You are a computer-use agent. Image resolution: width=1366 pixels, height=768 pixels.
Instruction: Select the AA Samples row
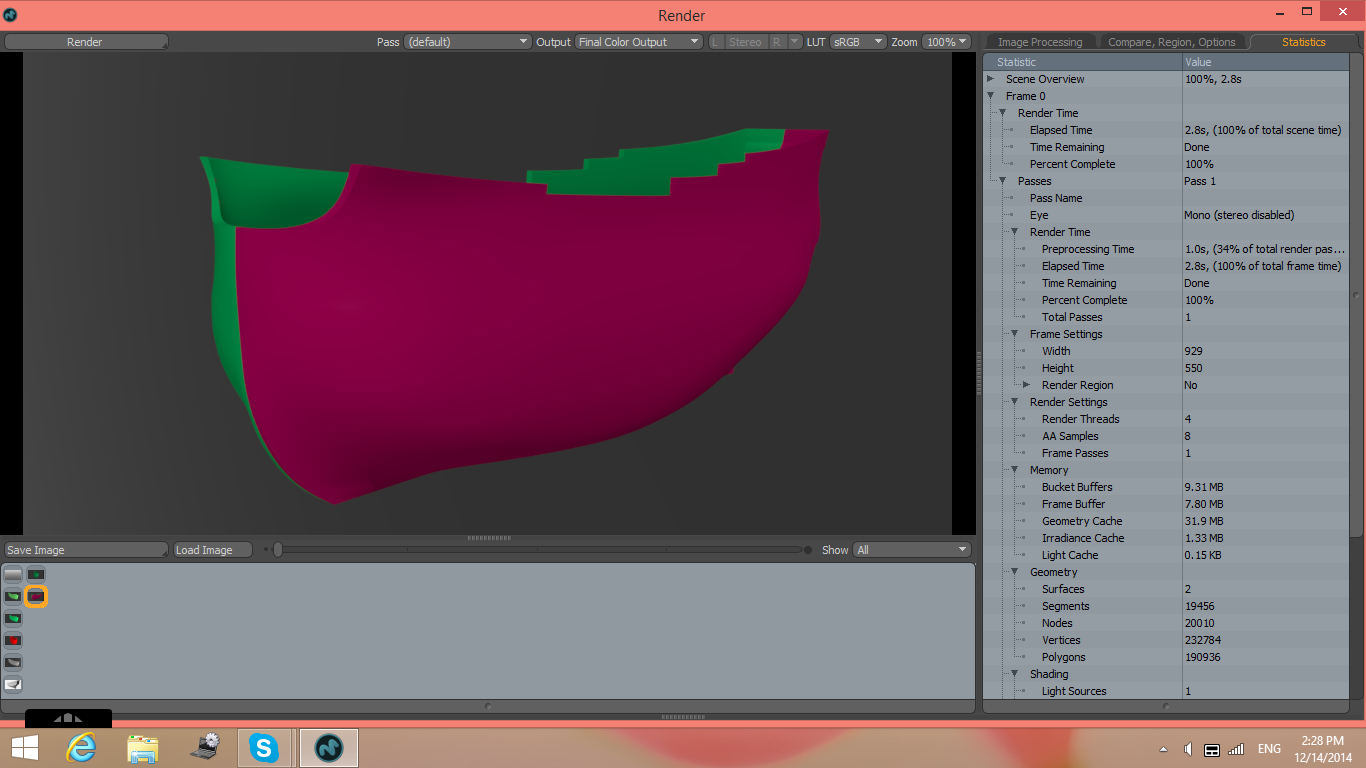pos(1166,436)
